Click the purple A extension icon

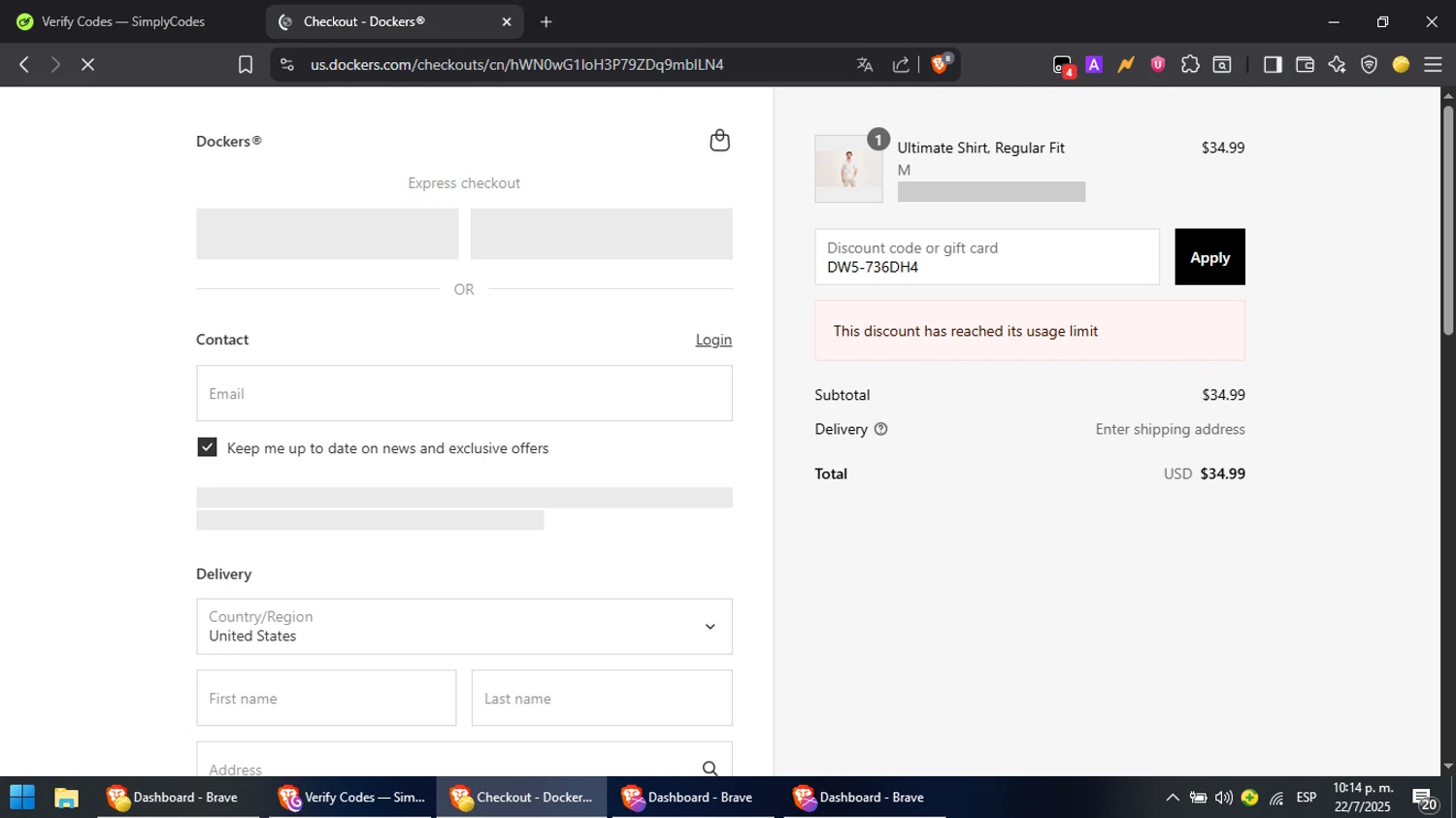[x=1094, y=64]
